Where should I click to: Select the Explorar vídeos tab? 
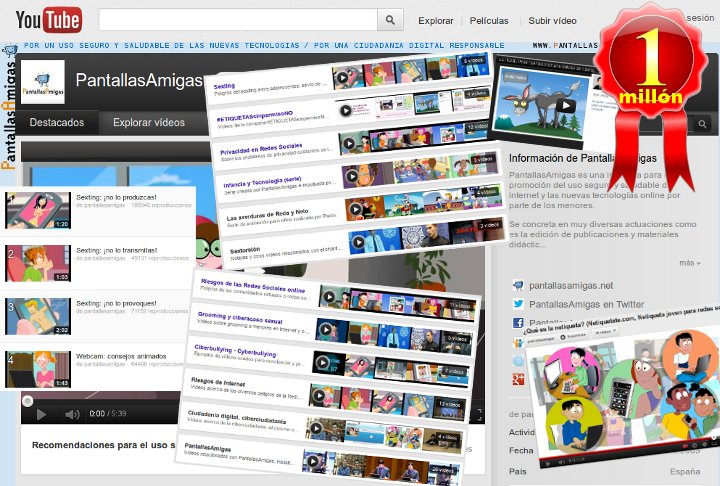click(x=149, y=123)
